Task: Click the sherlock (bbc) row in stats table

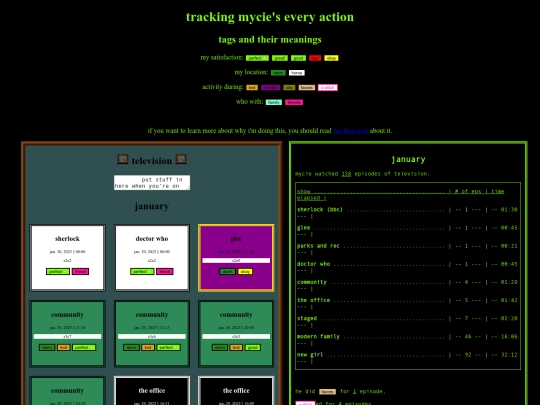Action: click(407, 212)
